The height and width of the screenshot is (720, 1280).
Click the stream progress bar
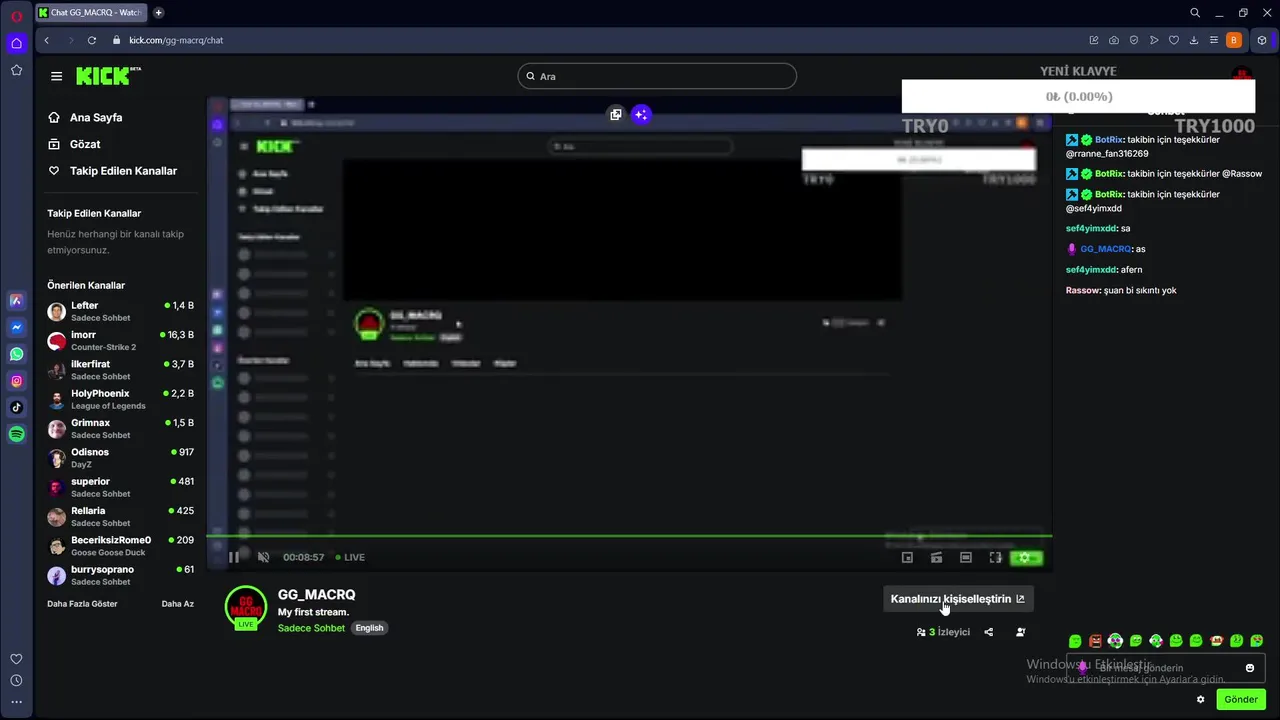point(629,537)
